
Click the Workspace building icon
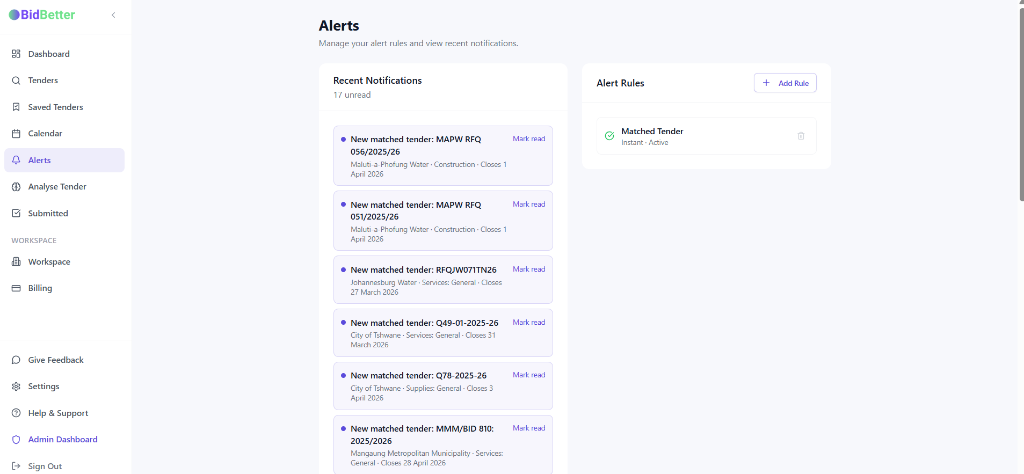coord(16,262)
